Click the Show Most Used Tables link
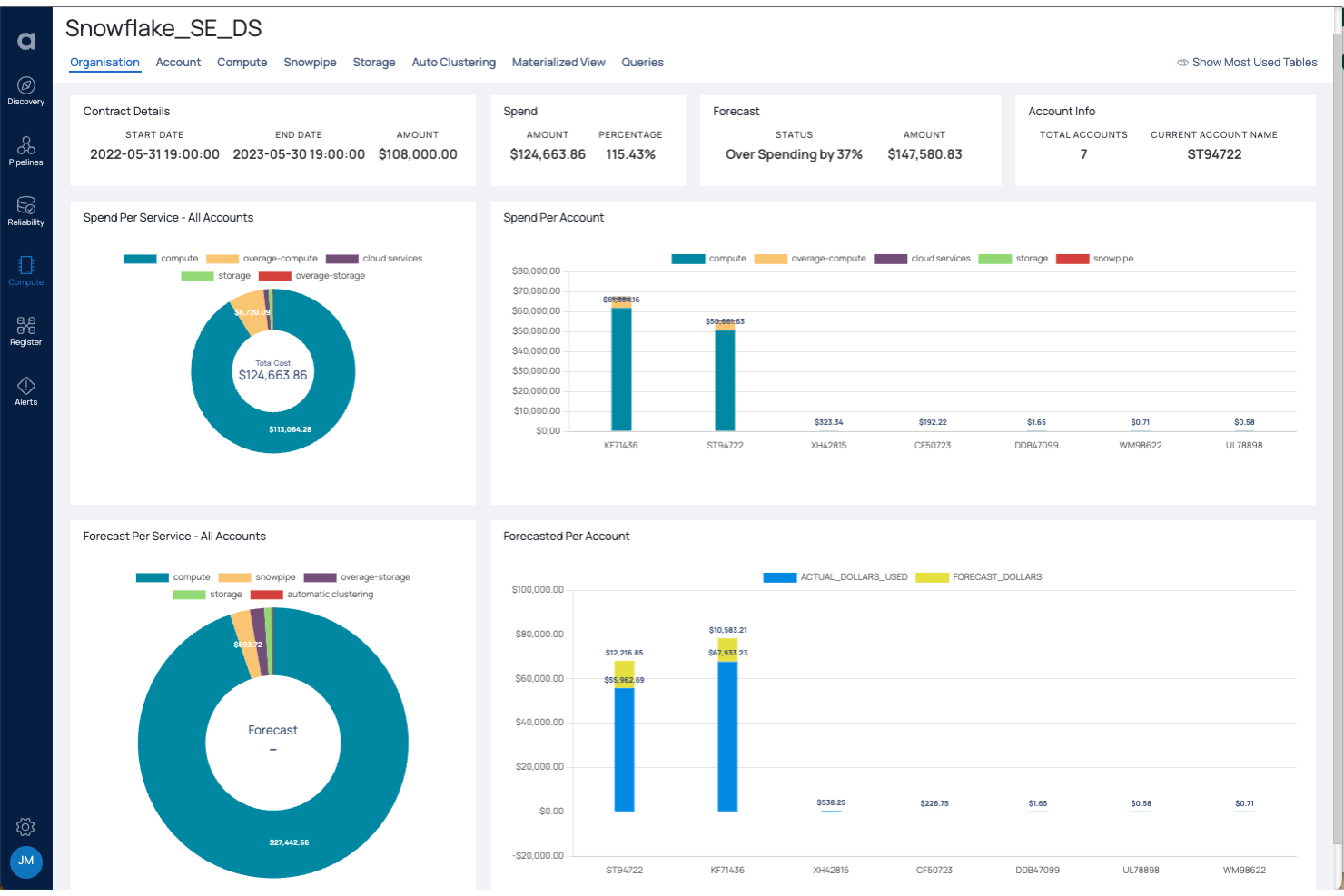 click(x=1255, y=62)
